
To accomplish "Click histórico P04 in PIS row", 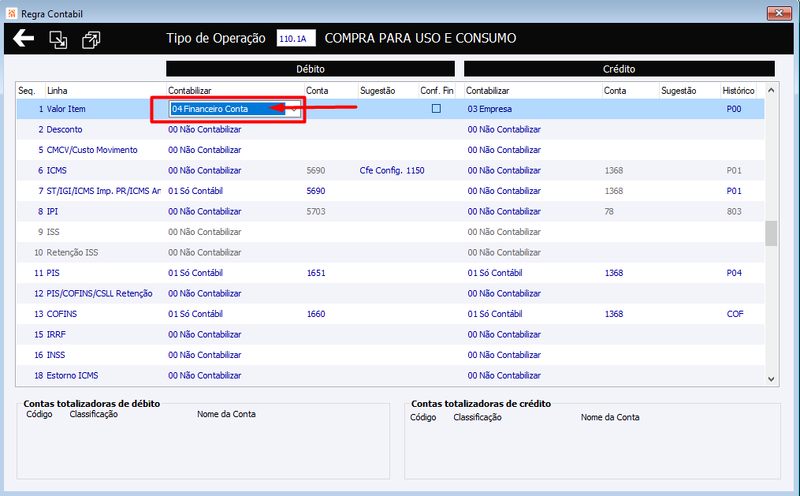I will tap(734, 272).
